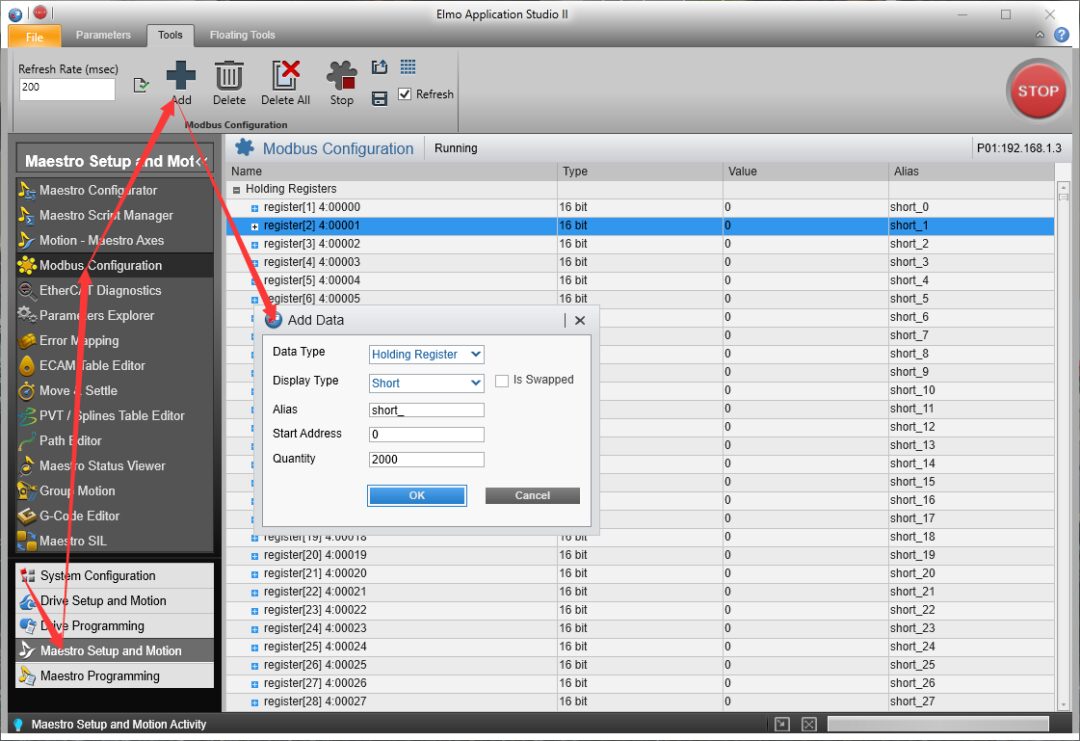Click the grid view icon in toolbar
Image resolution: width=1080 pixels, height=741 pixels.
coord(408,66)
